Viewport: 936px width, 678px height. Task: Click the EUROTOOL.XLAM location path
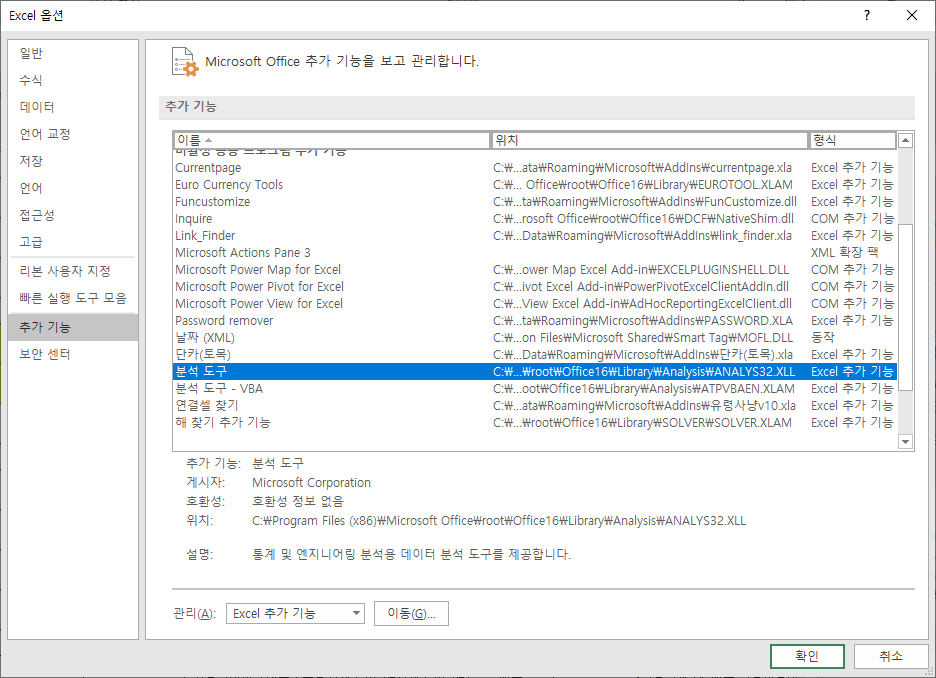coord(643,184)
